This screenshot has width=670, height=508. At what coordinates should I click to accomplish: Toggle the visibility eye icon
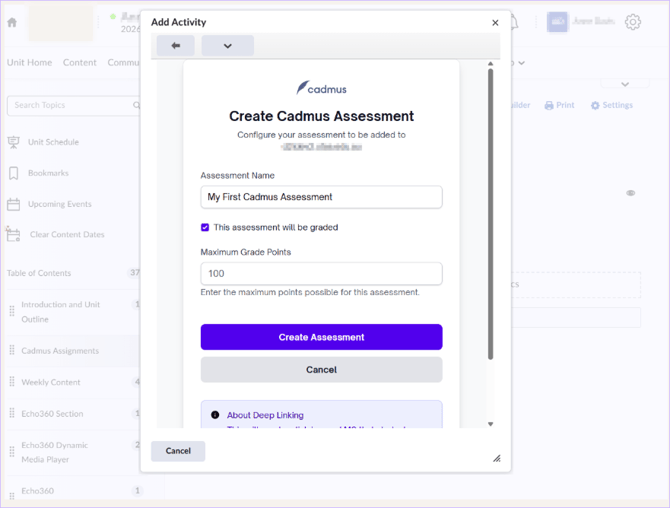click(x=630, y=193)
